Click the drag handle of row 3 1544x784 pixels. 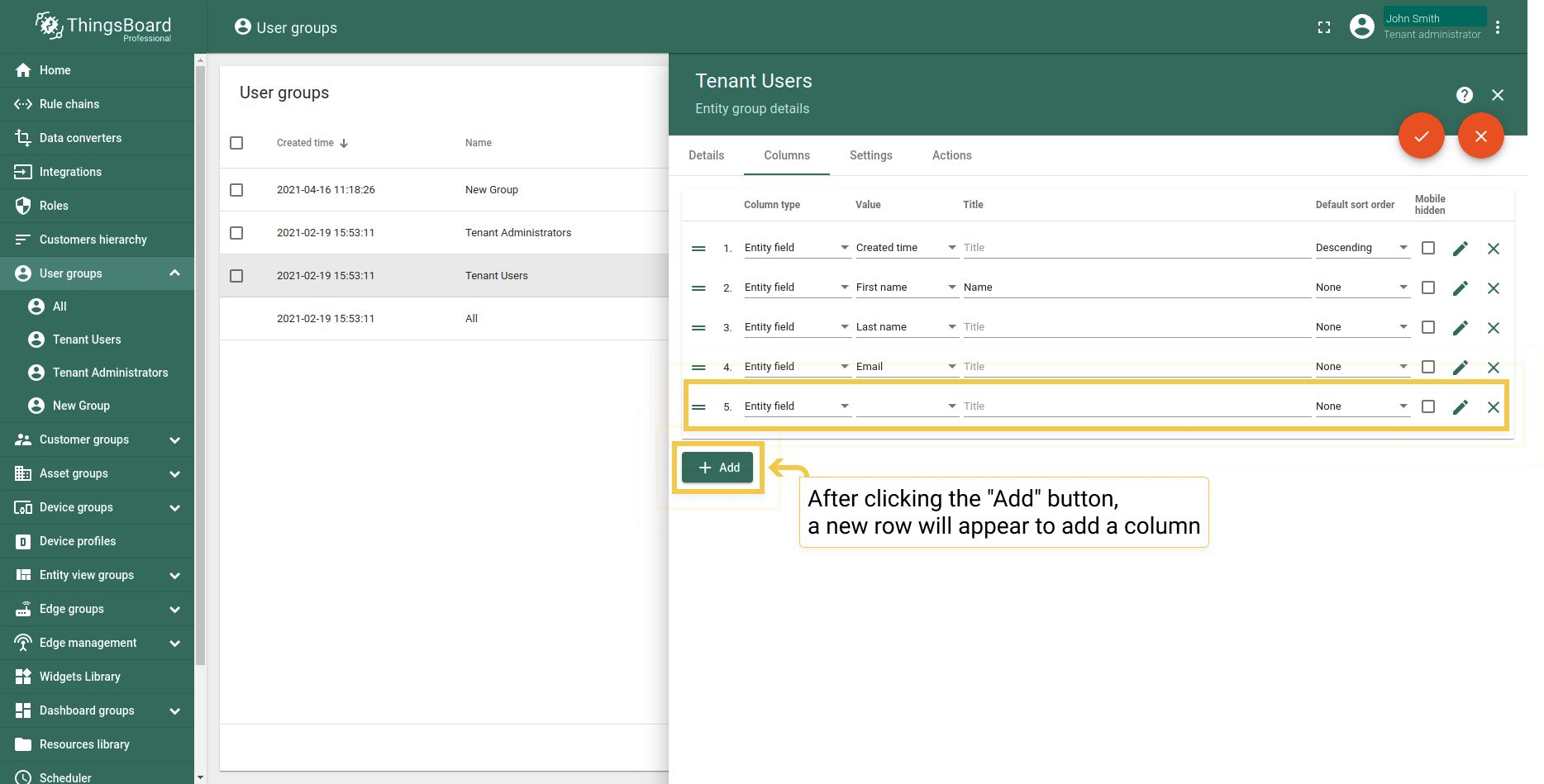click(698, 328)
